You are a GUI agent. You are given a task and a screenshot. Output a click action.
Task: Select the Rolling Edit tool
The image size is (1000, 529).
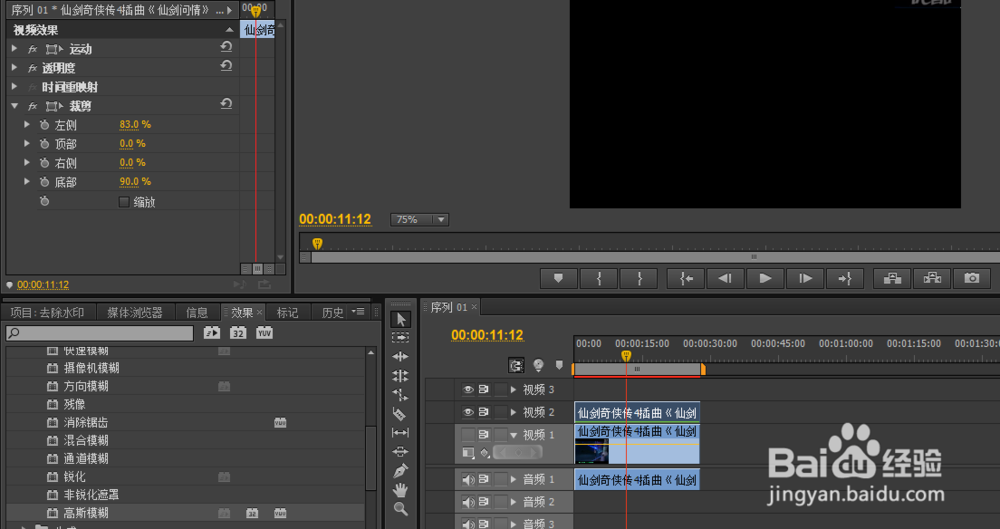click(x=401, y=376)
